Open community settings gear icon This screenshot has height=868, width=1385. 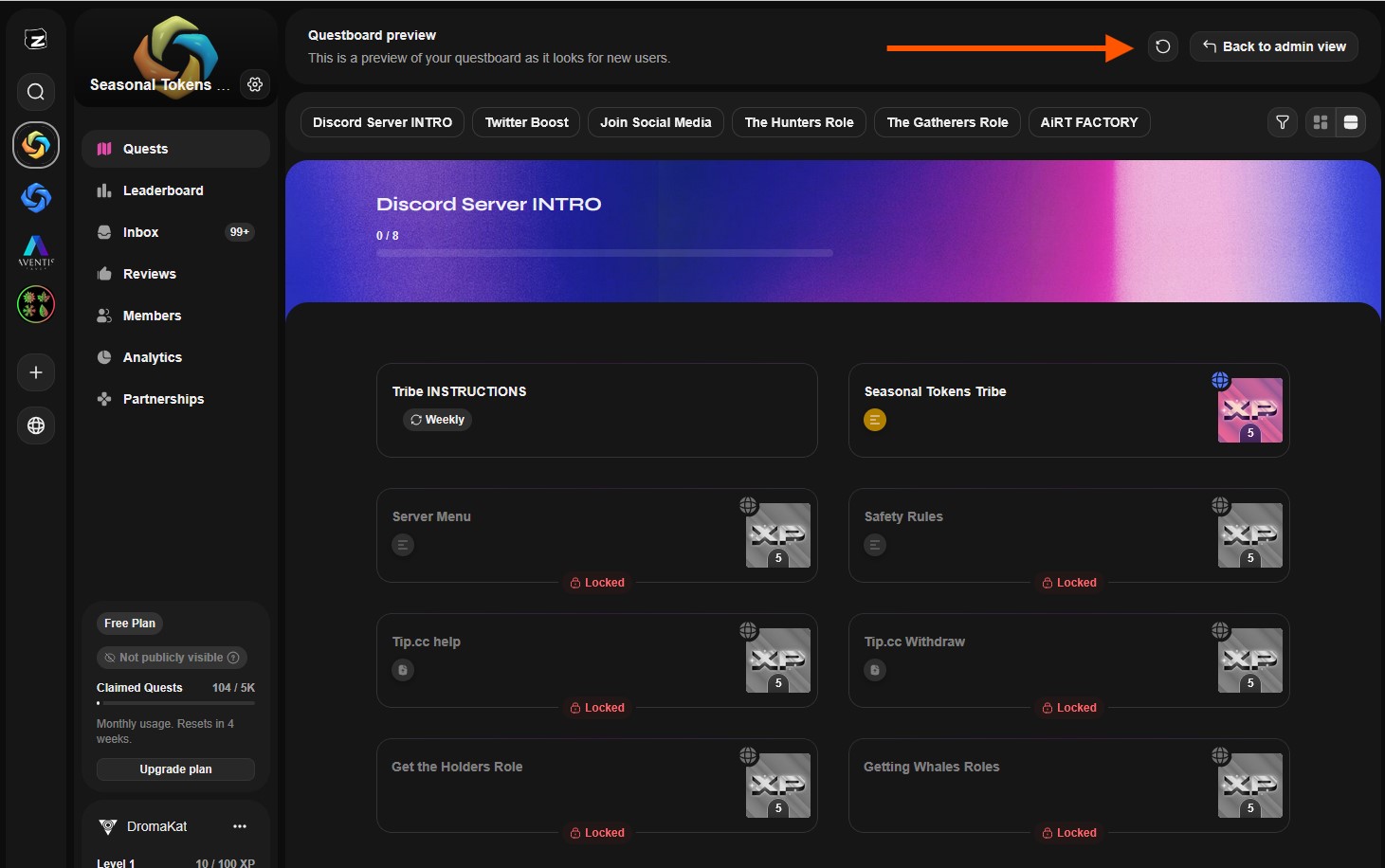pyautogui.click(x=255, y=84)
